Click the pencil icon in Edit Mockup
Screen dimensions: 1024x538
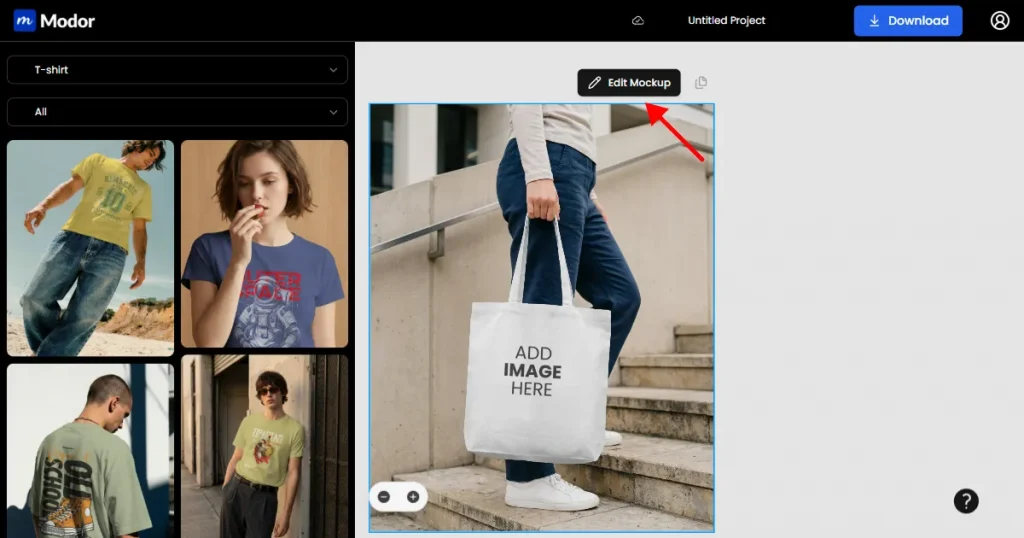(594, 83)
